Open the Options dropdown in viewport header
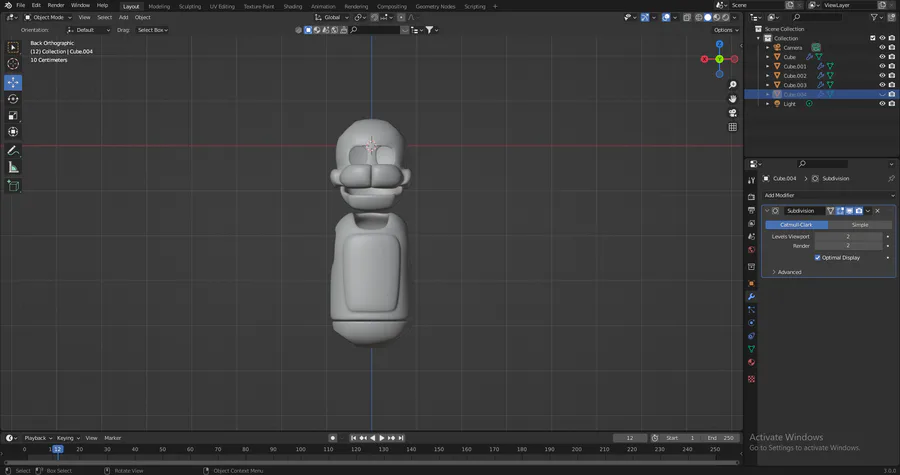The width and height of the screenshot is (900, 475). pos(726,30)
